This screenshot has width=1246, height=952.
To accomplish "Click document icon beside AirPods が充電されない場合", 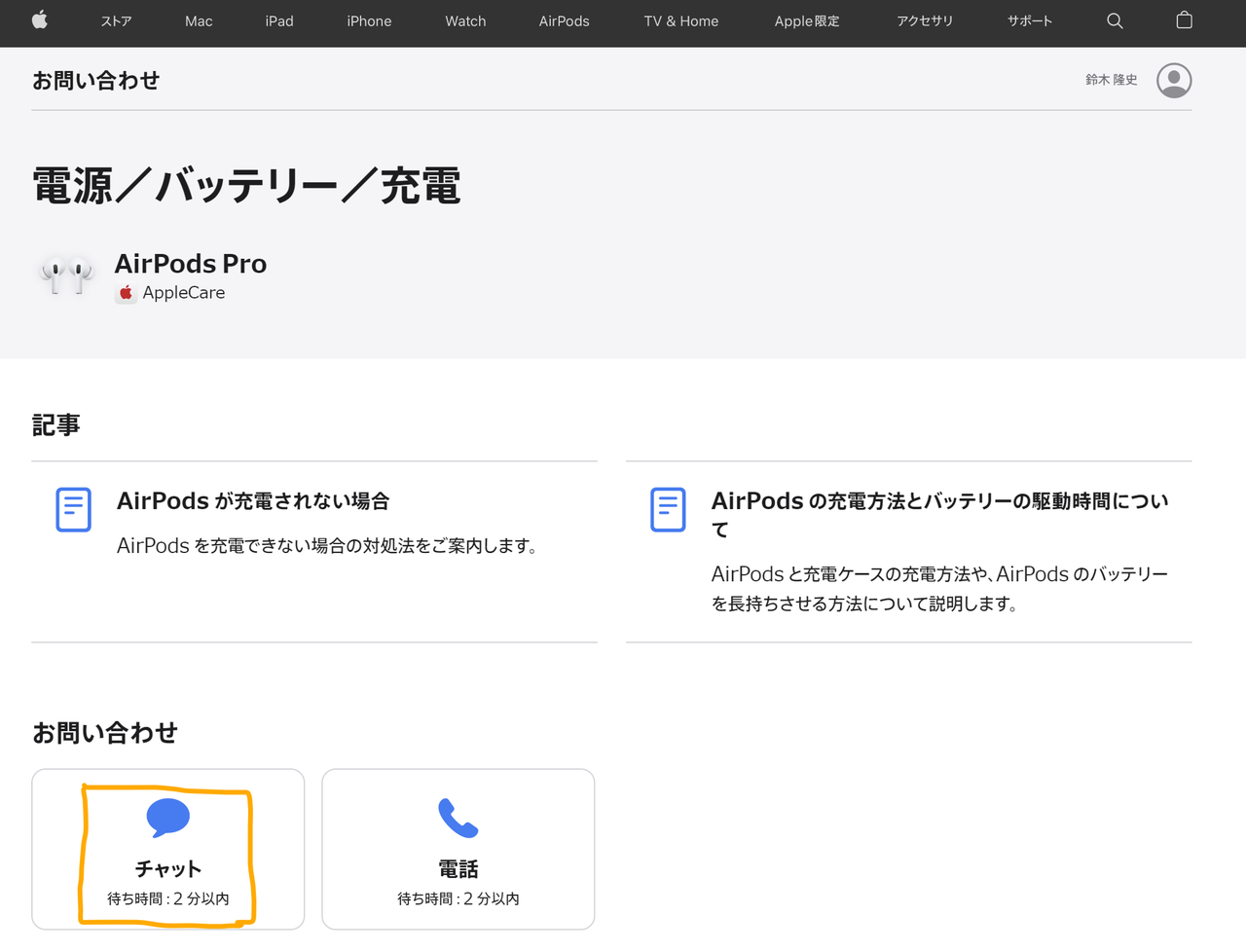I will tap(73, 509).
